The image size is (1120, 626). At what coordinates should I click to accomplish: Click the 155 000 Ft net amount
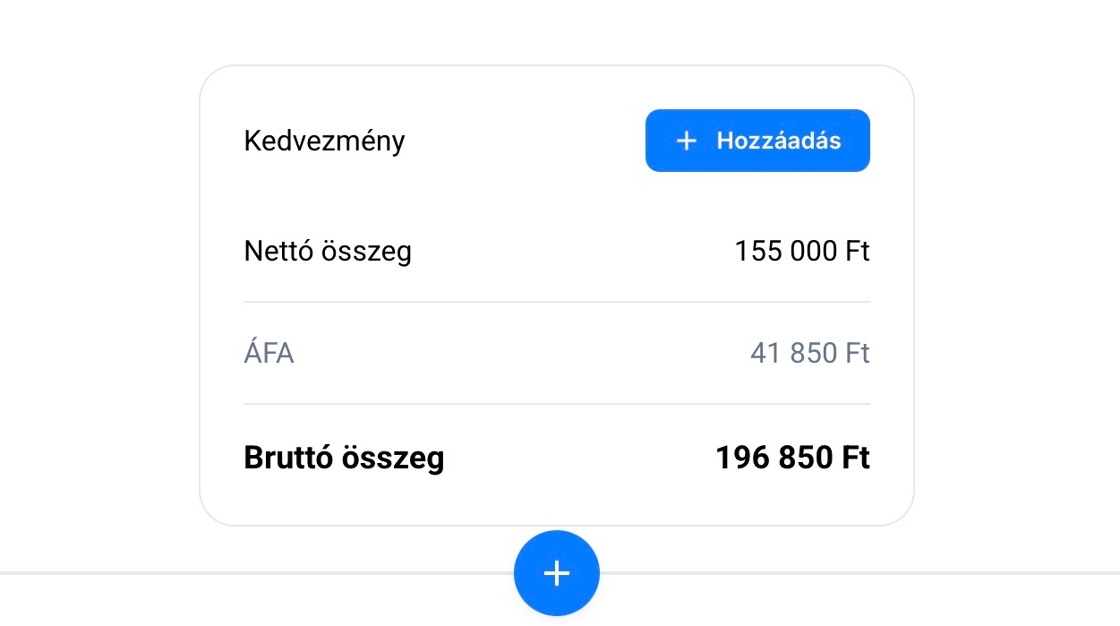click(802, 251)
